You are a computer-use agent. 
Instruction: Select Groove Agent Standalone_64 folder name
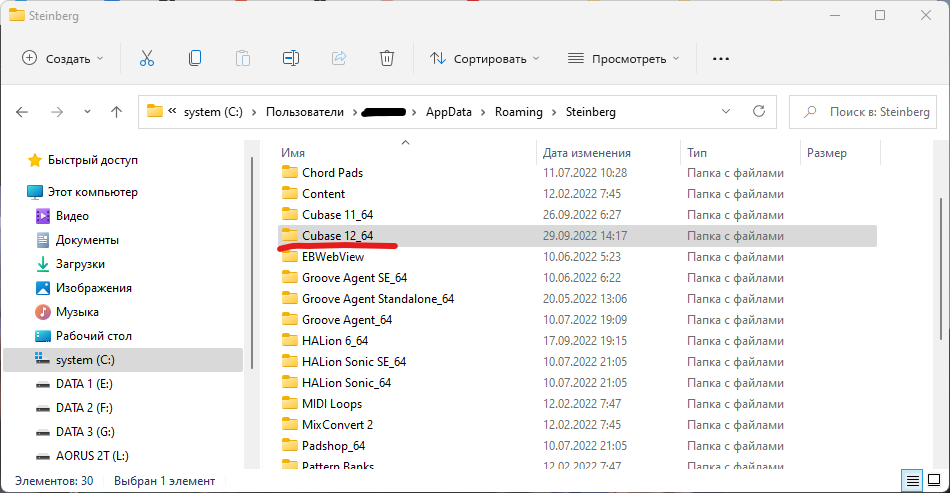pyautogui.click(x=378, y=299)
